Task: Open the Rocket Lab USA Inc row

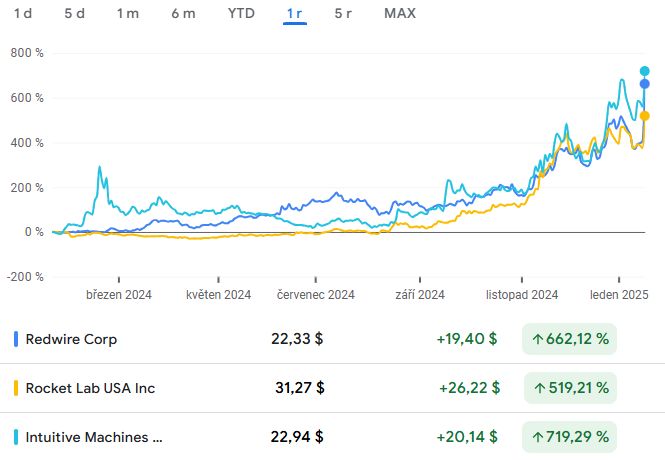Action: [x=332, y=388]
